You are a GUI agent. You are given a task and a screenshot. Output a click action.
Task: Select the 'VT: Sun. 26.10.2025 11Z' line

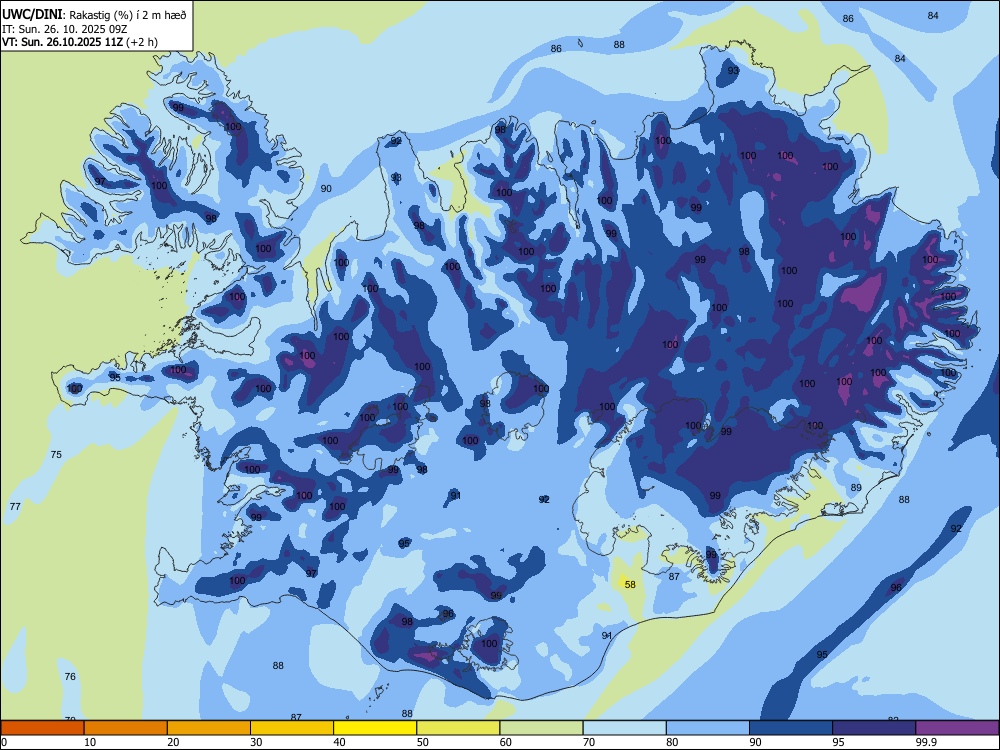pos(62,42)
